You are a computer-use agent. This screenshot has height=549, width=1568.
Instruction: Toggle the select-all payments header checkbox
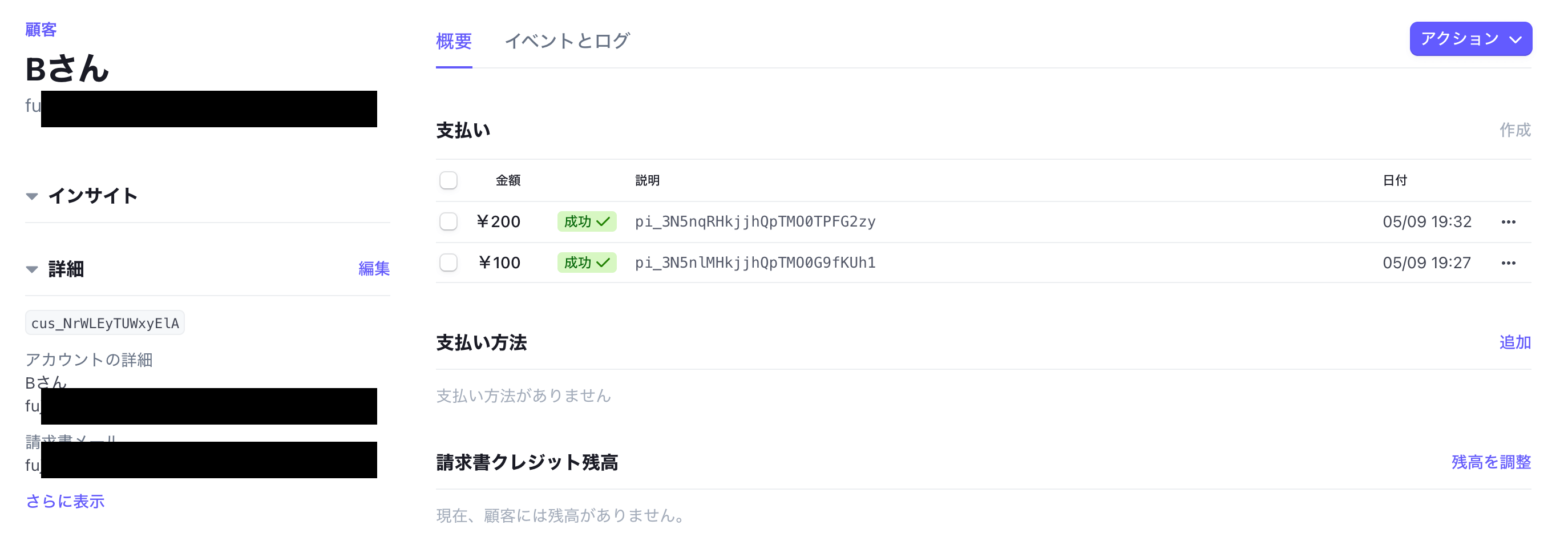[x=448, y=180]
